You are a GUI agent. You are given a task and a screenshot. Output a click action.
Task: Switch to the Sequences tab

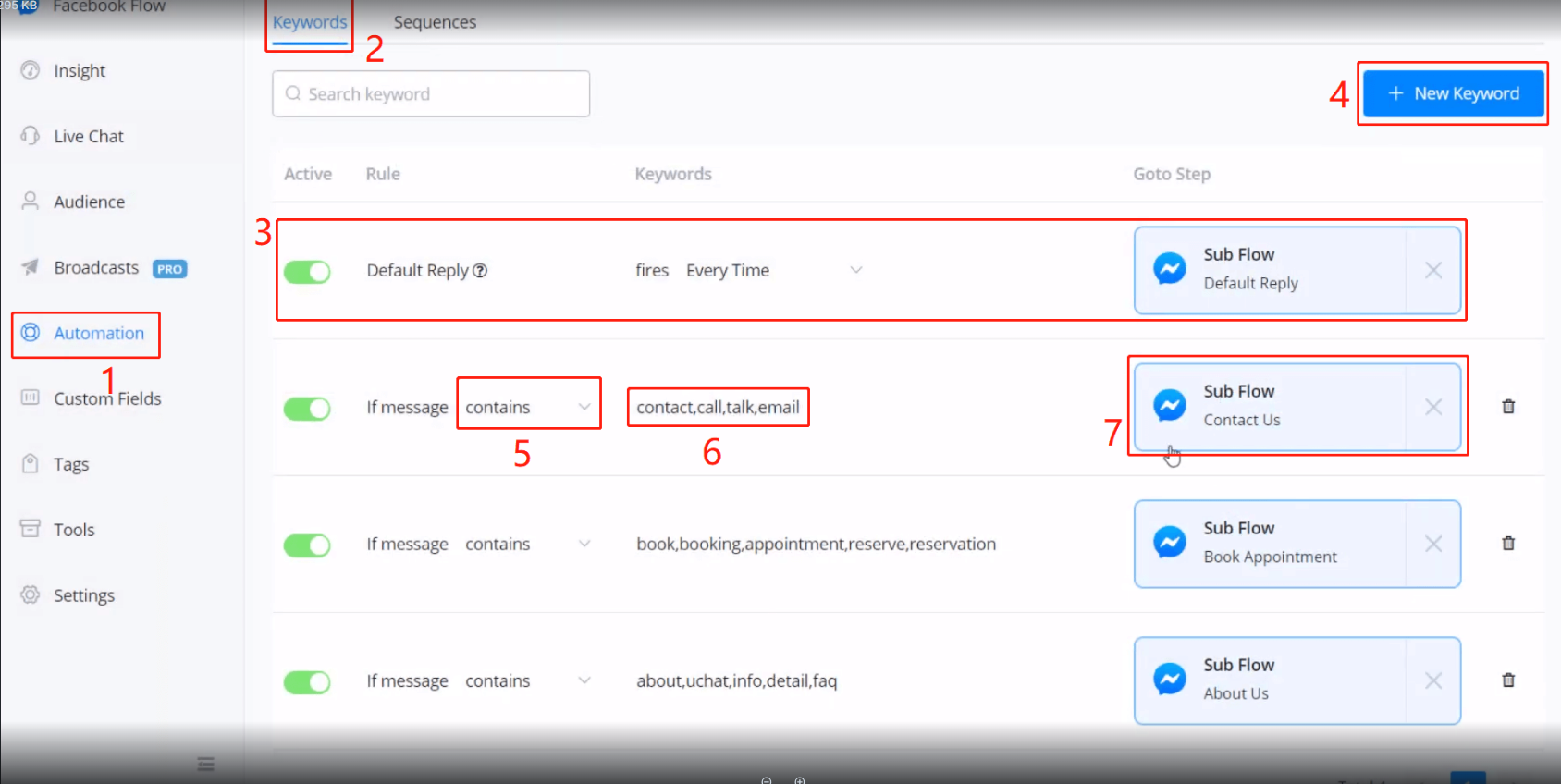tap(435, 22)
